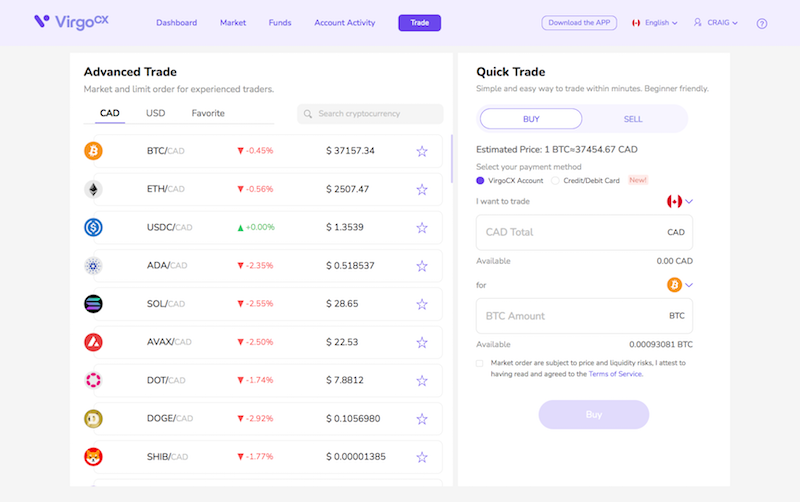The image size is (800, 502).
Task: Select Credit/Debit Card payment method
Action: click(555, 181)
